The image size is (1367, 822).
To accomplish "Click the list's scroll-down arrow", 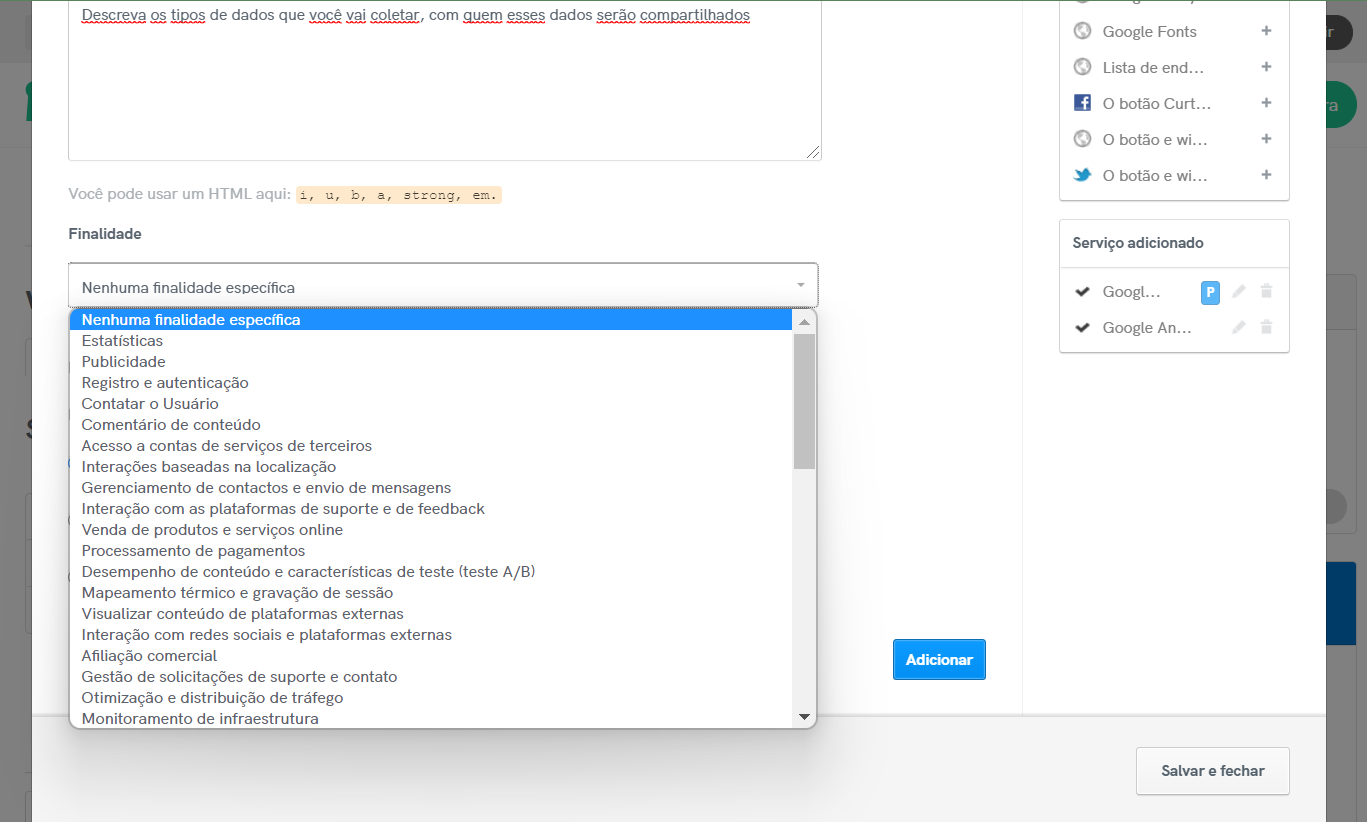I will click(x=804, y=717).
